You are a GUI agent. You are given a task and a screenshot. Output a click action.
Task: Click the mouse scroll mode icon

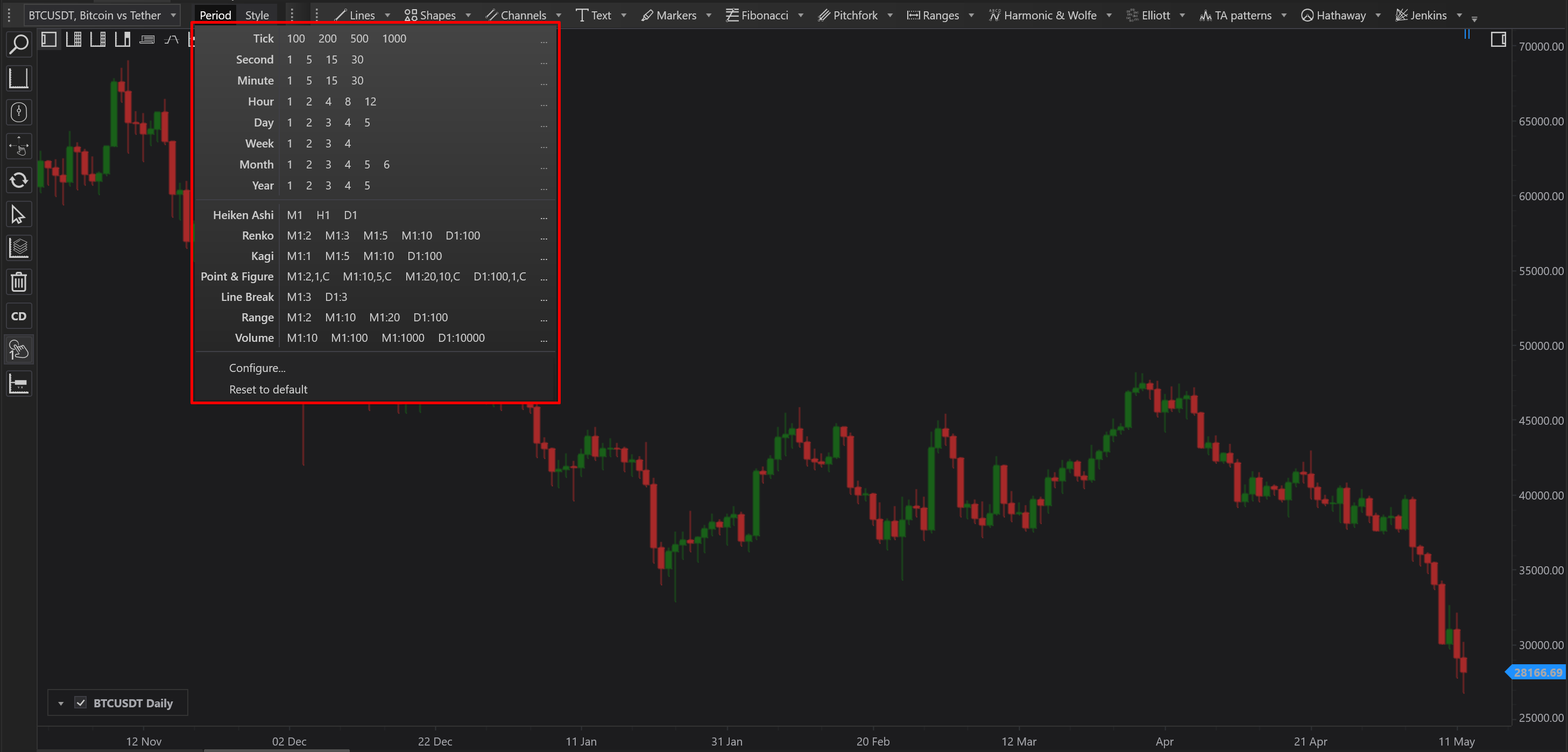[x=18, y=112]
